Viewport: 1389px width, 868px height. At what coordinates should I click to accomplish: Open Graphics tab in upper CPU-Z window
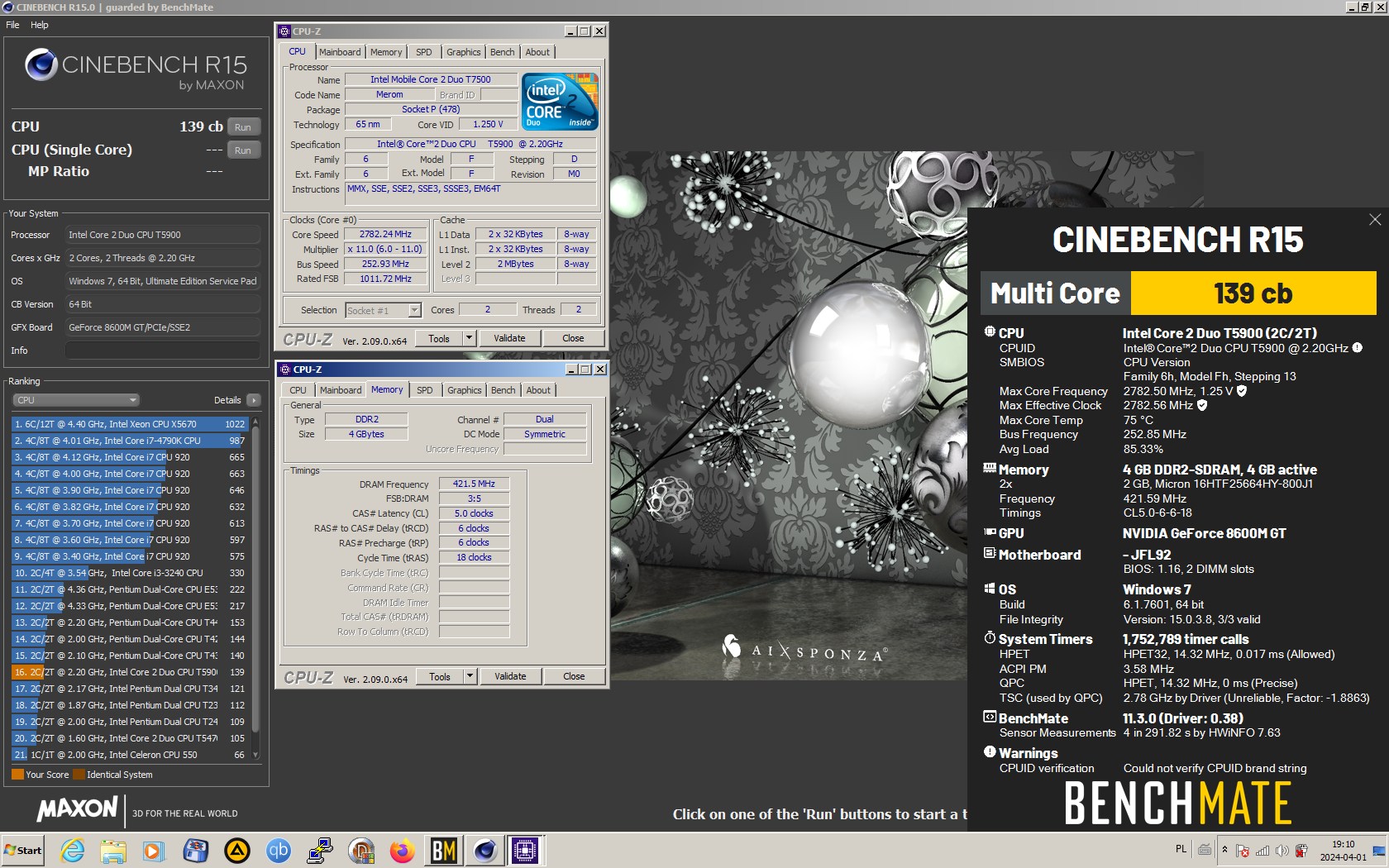click(464, 52)
